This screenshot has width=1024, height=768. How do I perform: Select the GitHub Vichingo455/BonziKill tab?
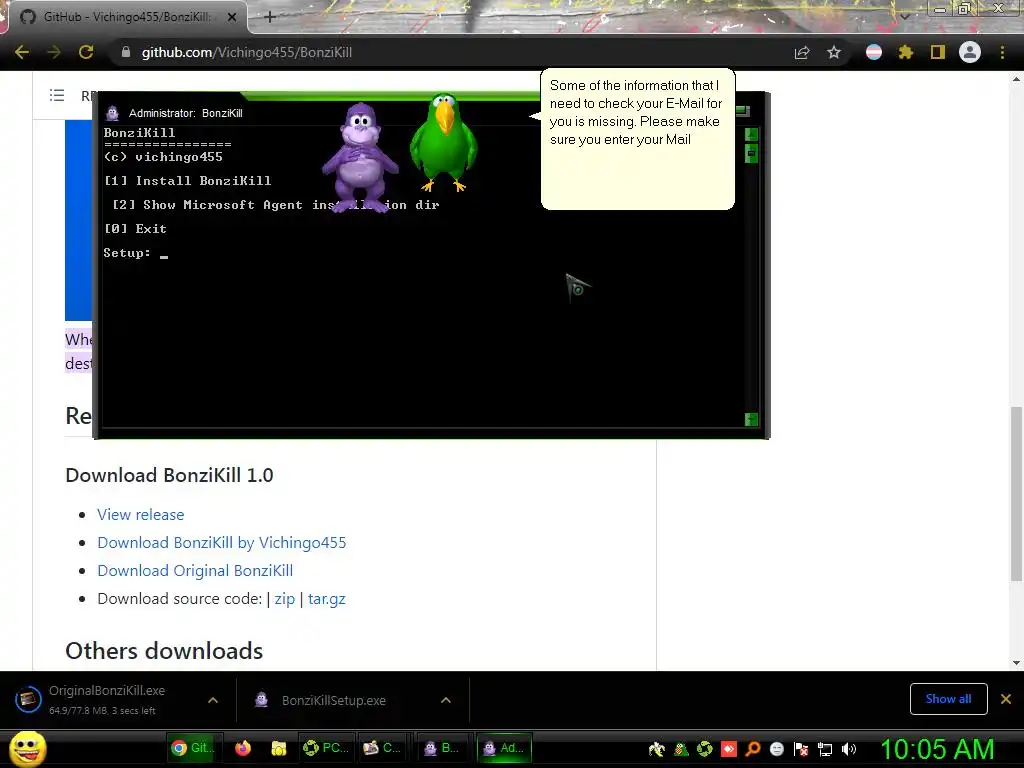click(x=127, y=17)
